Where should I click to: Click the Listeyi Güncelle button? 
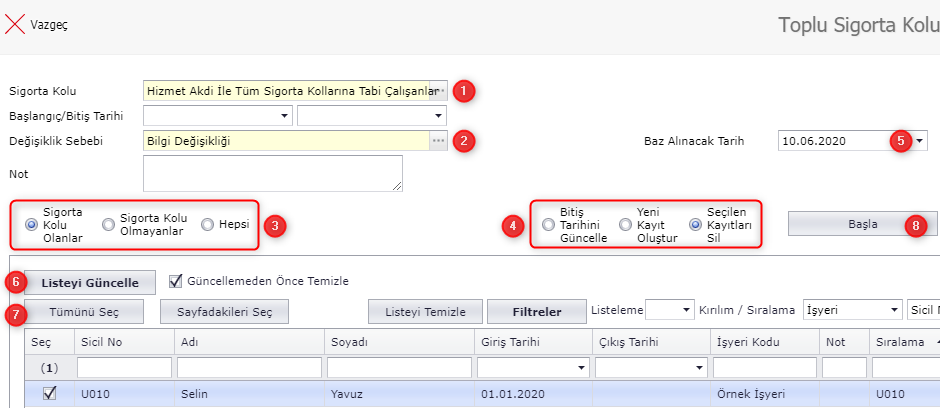tap(90, 282)
